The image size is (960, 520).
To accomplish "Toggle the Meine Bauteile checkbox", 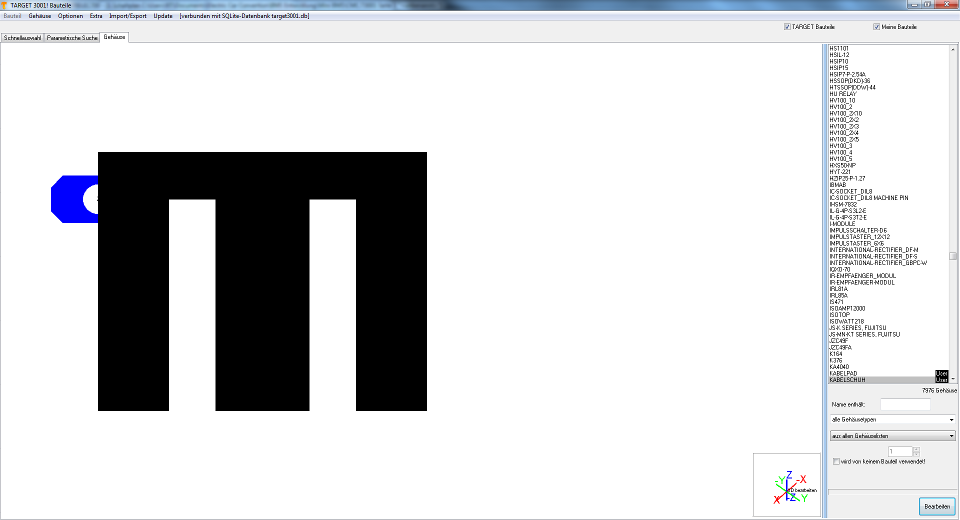I will click(x=876, y=27).
